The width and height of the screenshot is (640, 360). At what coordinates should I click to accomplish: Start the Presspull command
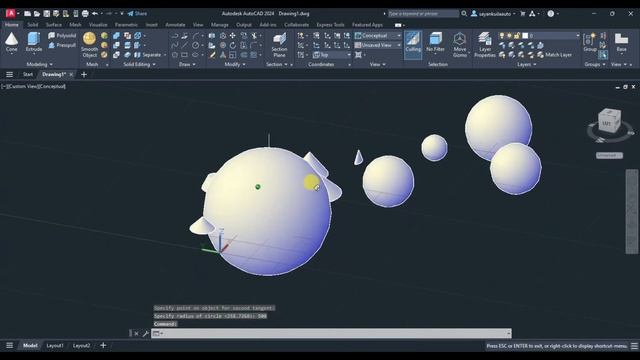point(62,45)
